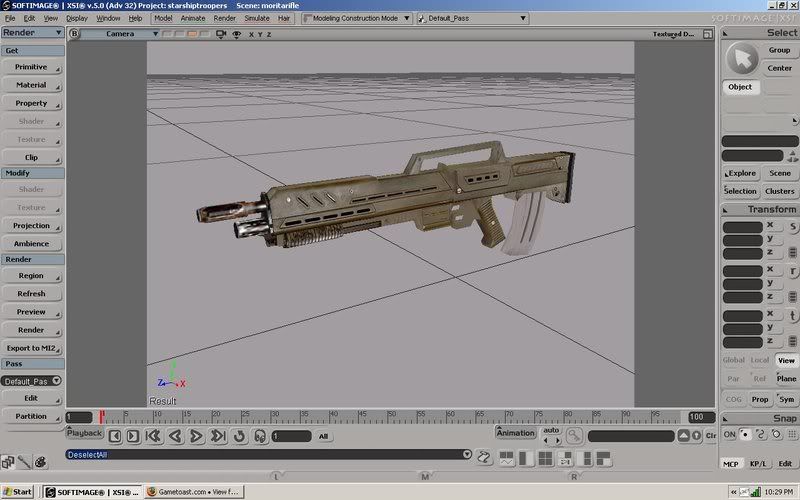Open the File menu

(10, 18)
